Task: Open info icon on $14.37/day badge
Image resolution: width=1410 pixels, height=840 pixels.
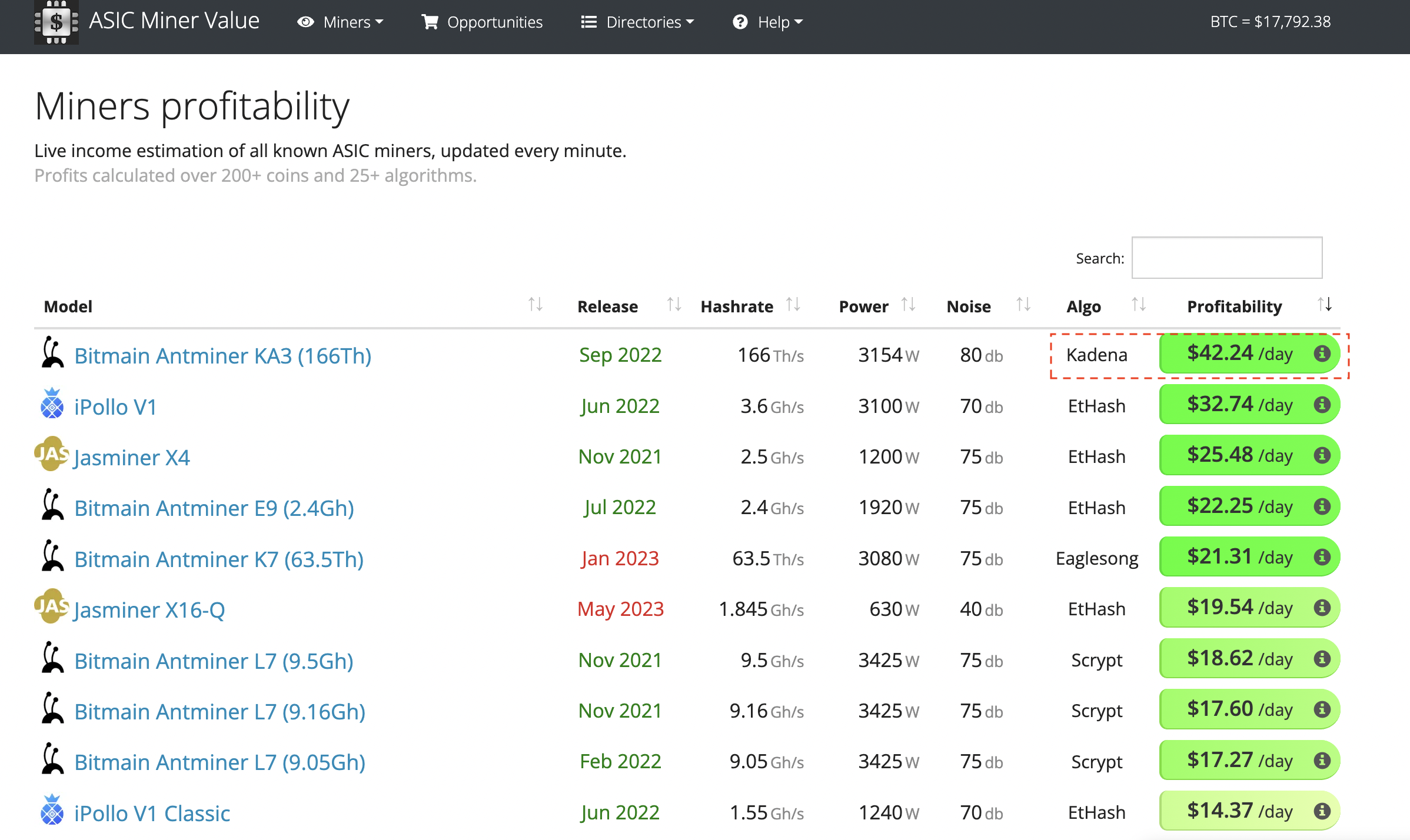Action: [x=1322, y=811]
